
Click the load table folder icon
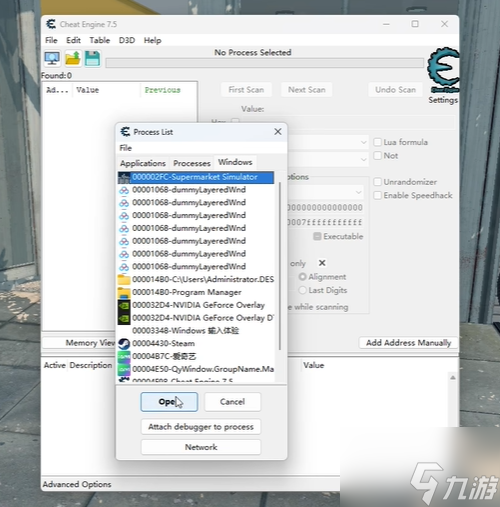[x=73, y=59]
